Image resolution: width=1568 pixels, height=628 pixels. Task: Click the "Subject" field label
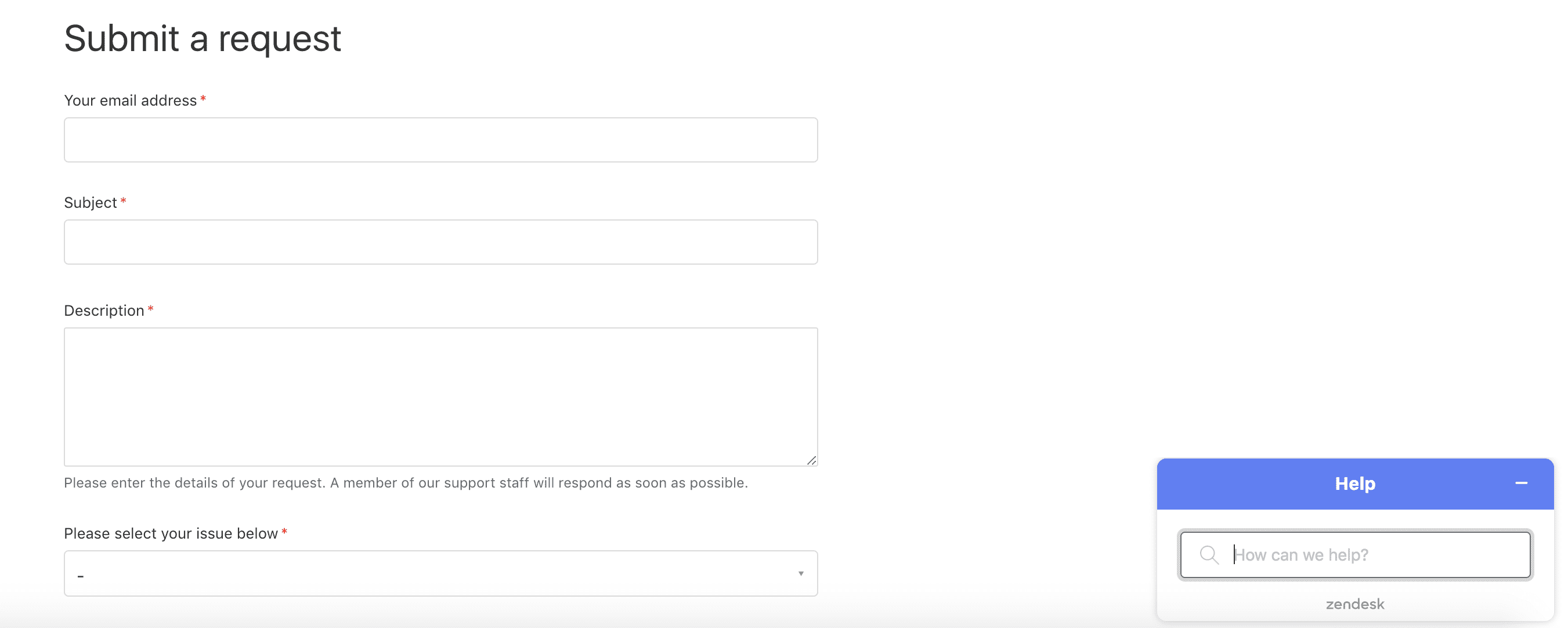(x=90, y=203)
